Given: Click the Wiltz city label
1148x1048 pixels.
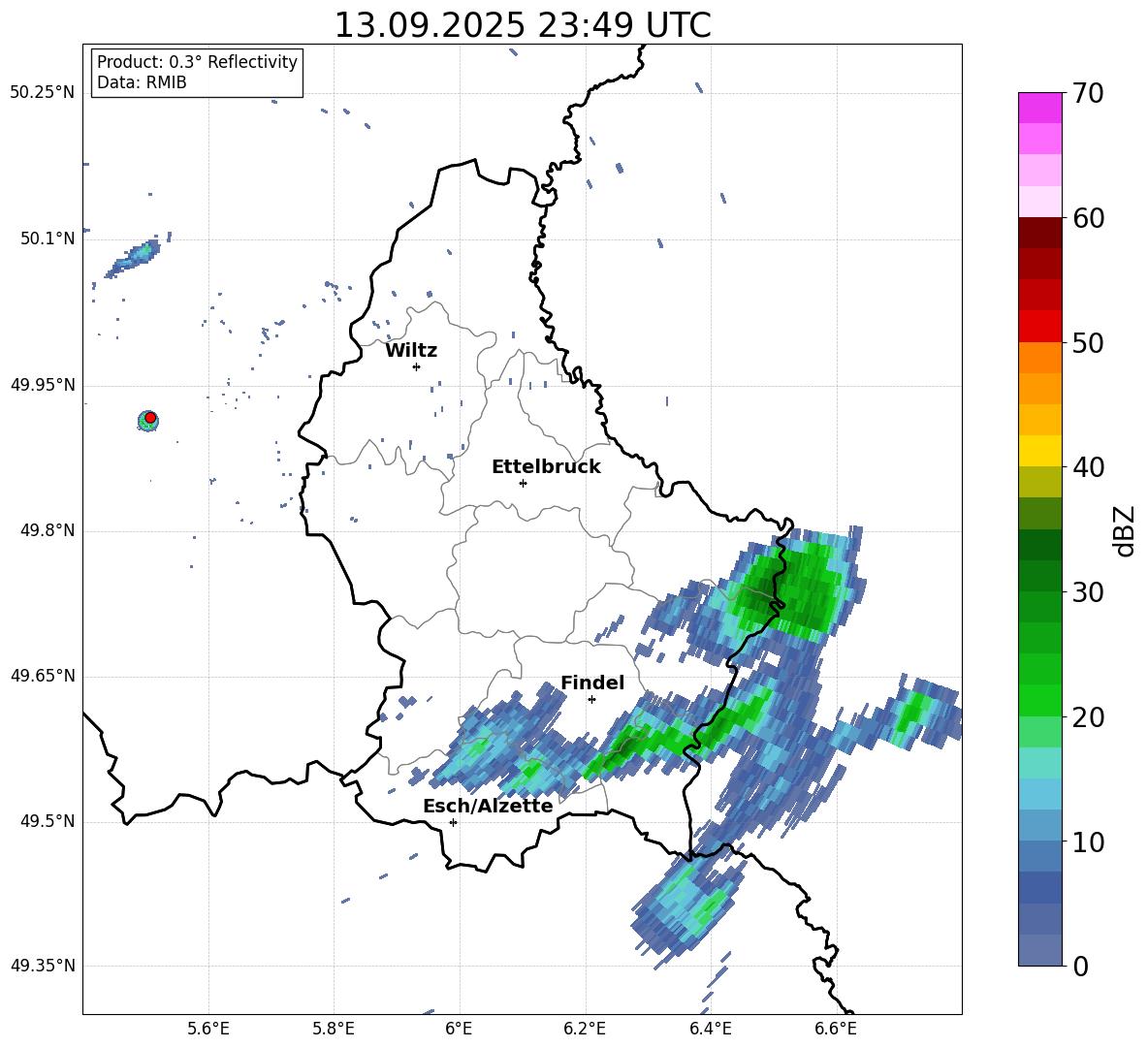Looking at the screenshot, I should click(x=411, y=351).
